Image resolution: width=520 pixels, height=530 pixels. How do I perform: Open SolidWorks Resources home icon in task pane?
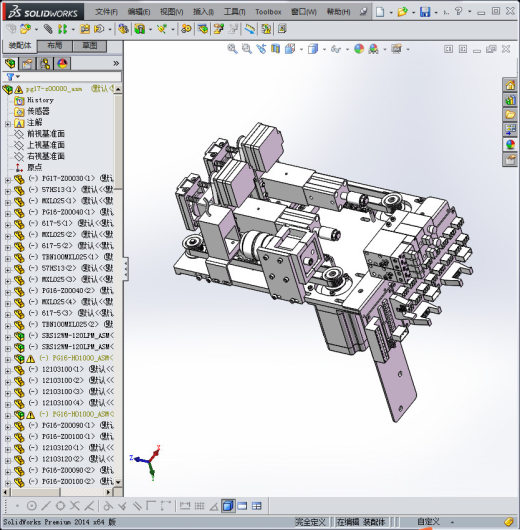[x=510, y=85]
